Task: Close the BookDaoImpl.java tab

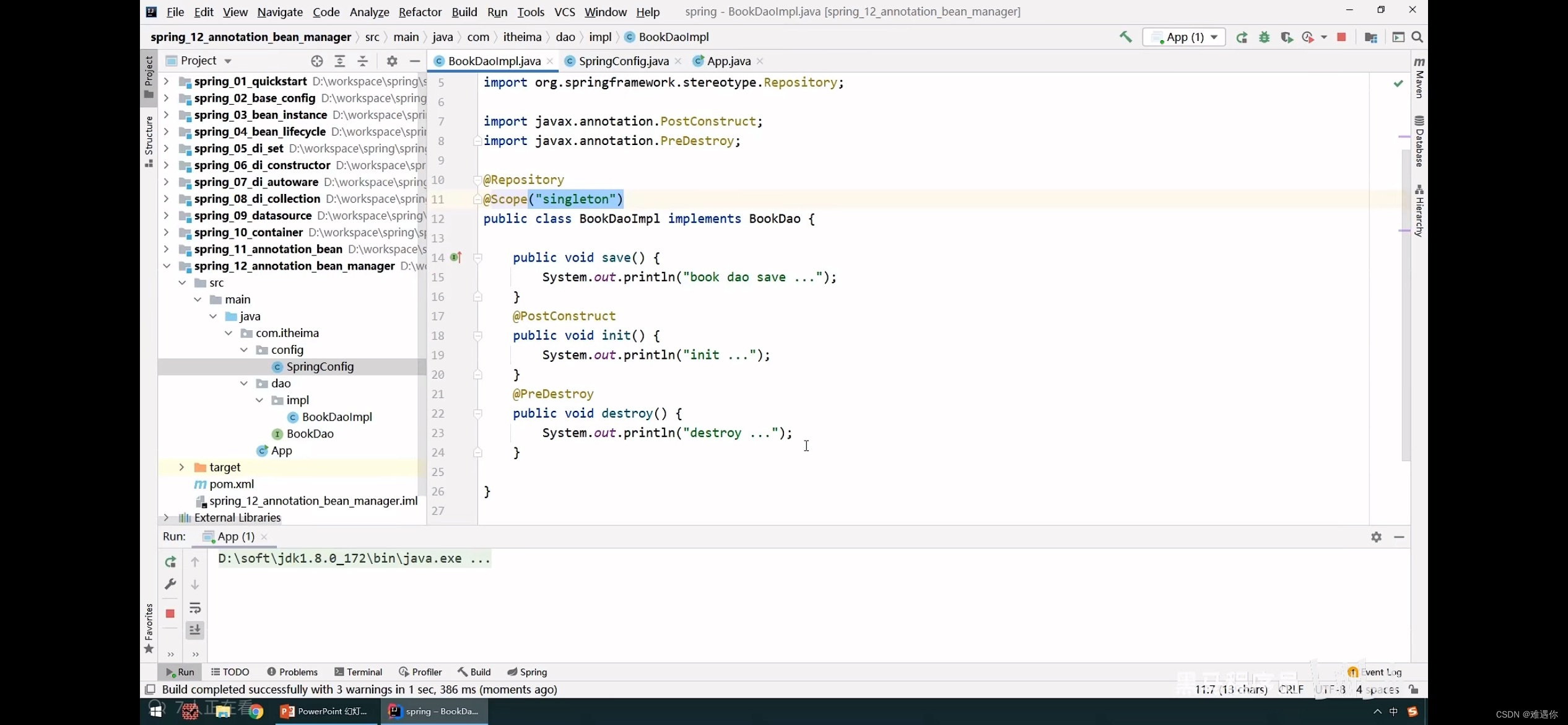Action: click(550, 61)
